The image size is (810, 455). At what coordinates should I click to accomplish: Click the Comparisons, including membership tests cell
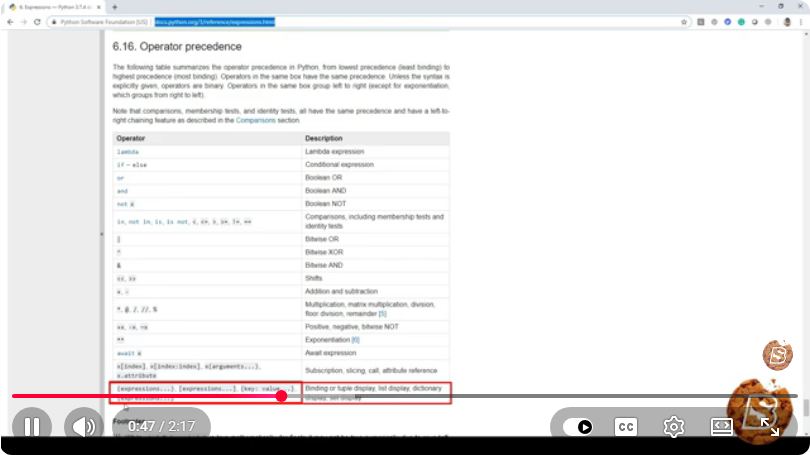(375, 221)
